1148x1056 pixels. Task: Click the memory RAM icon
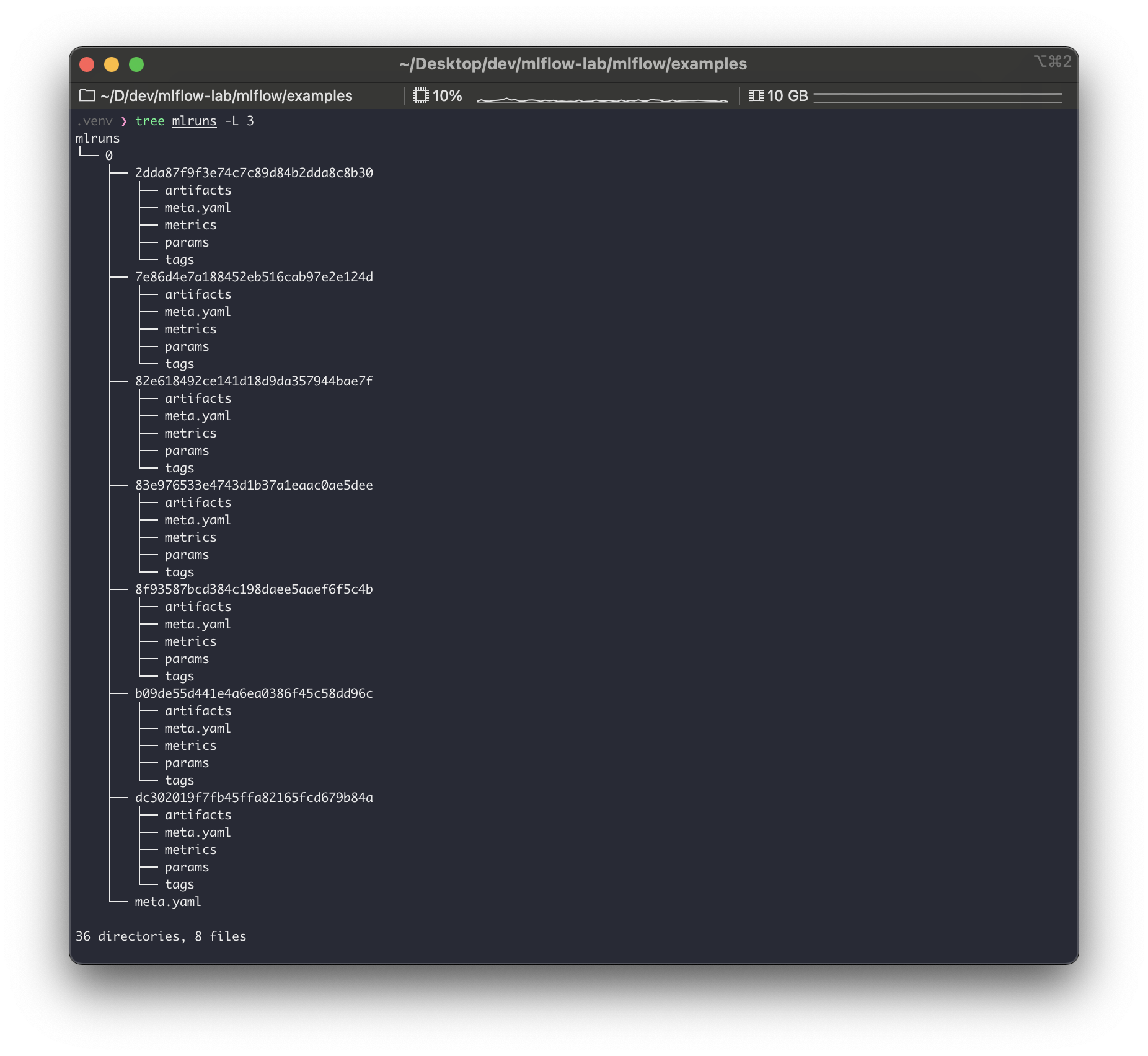[x=756, y=95]
